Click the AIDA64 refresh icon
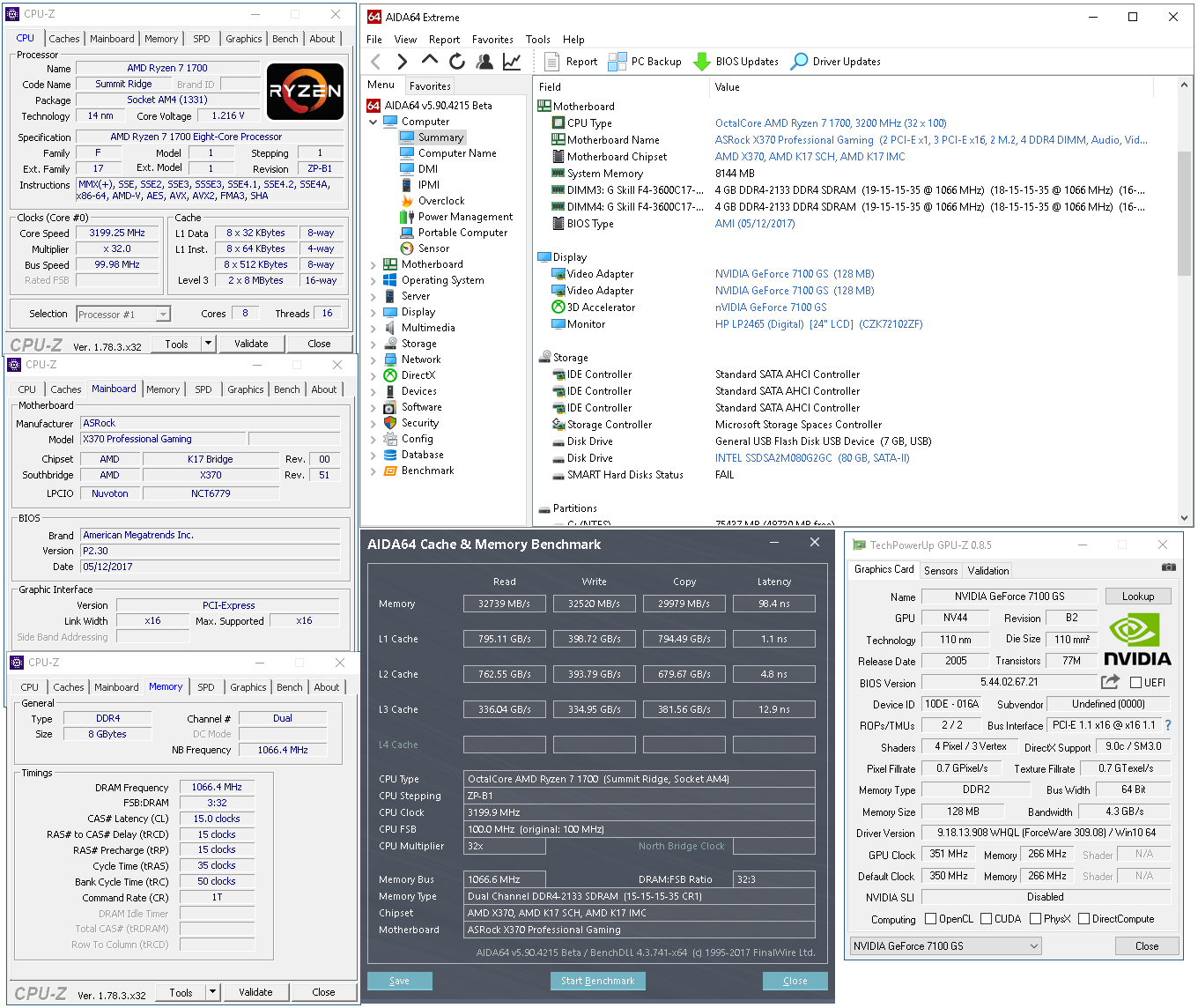The image size is (1198, 1008). click(x=457, y=62)
